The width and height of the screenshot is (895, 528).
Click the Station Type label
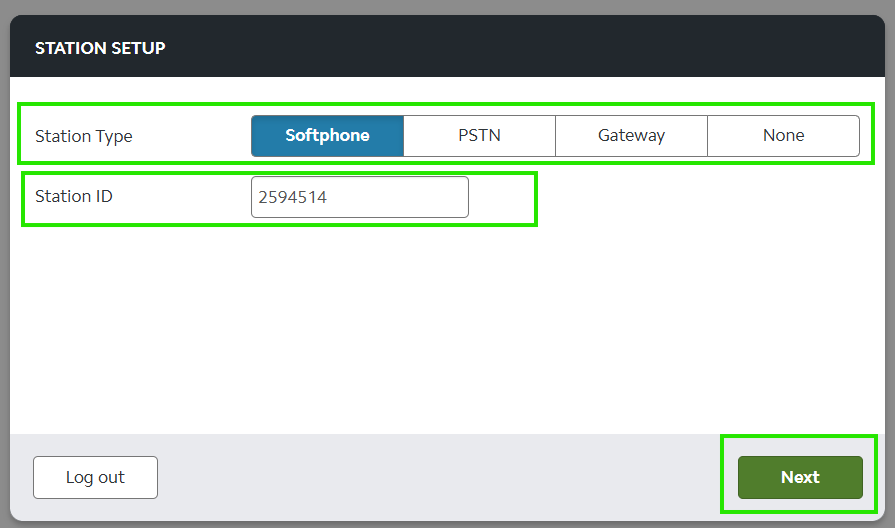tap(84, 136)
